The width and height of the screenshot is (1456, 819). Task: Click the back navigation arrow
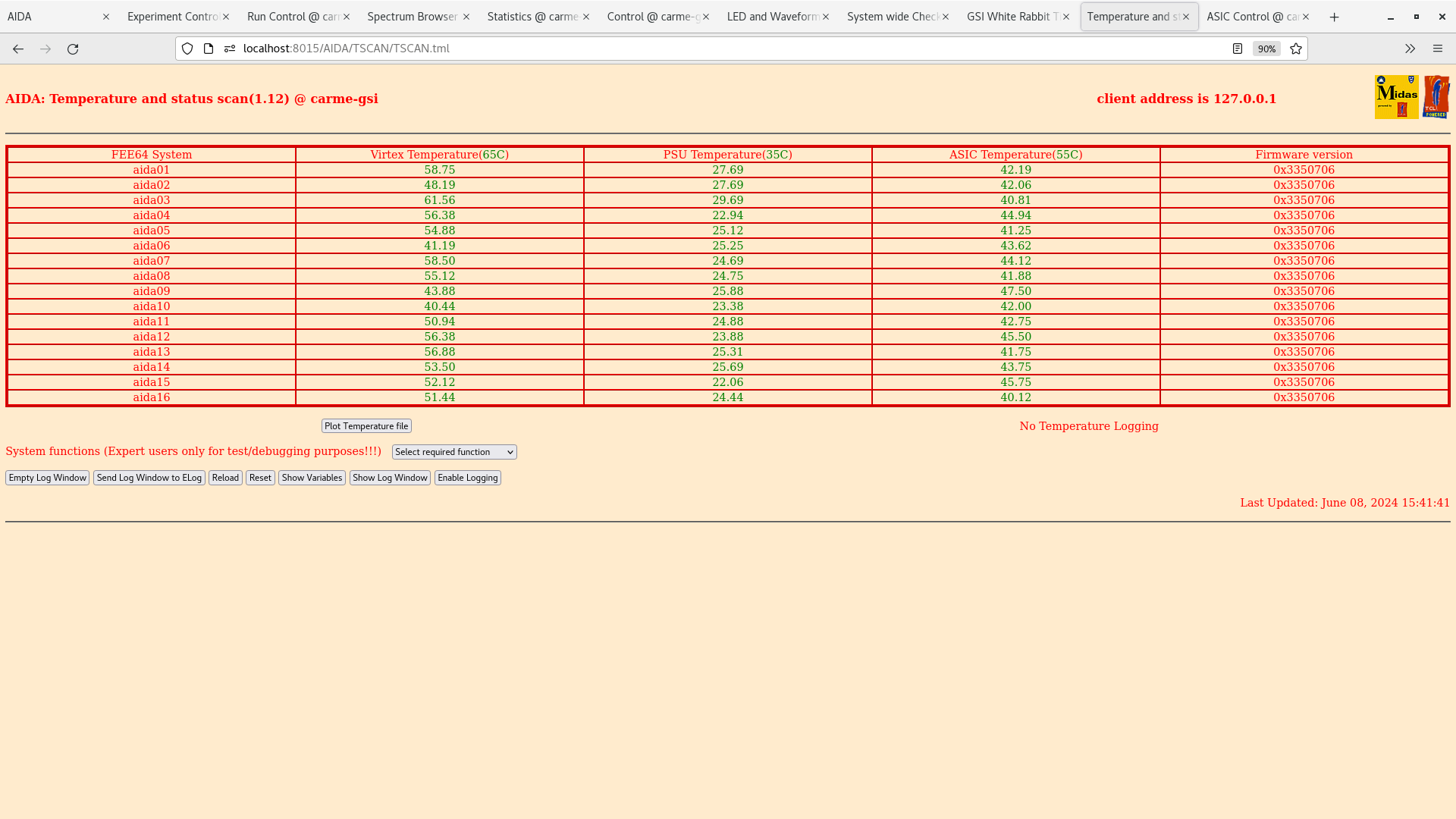18,48
